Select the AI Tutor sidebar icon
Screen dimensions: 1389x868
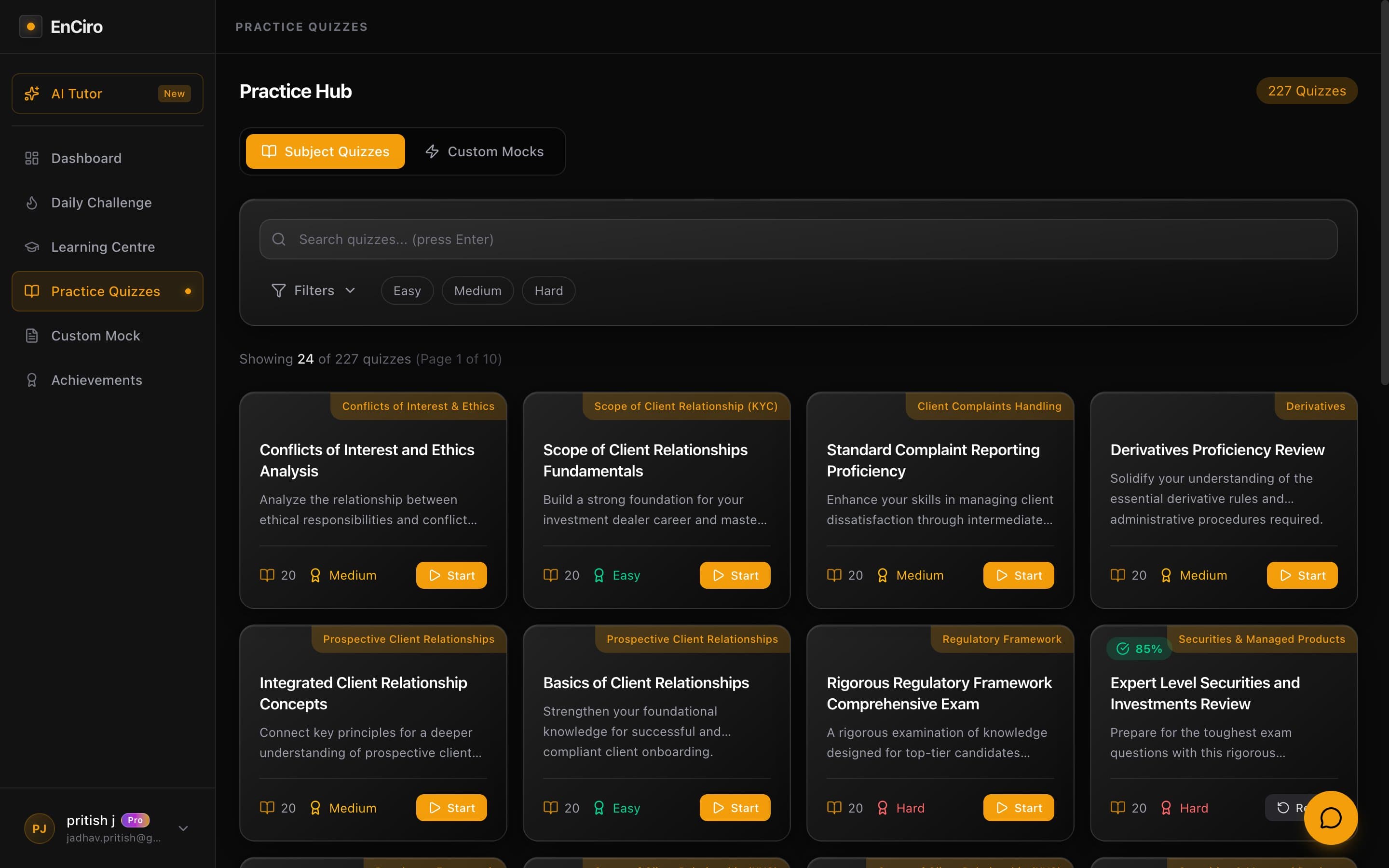[x=31, y=93]
